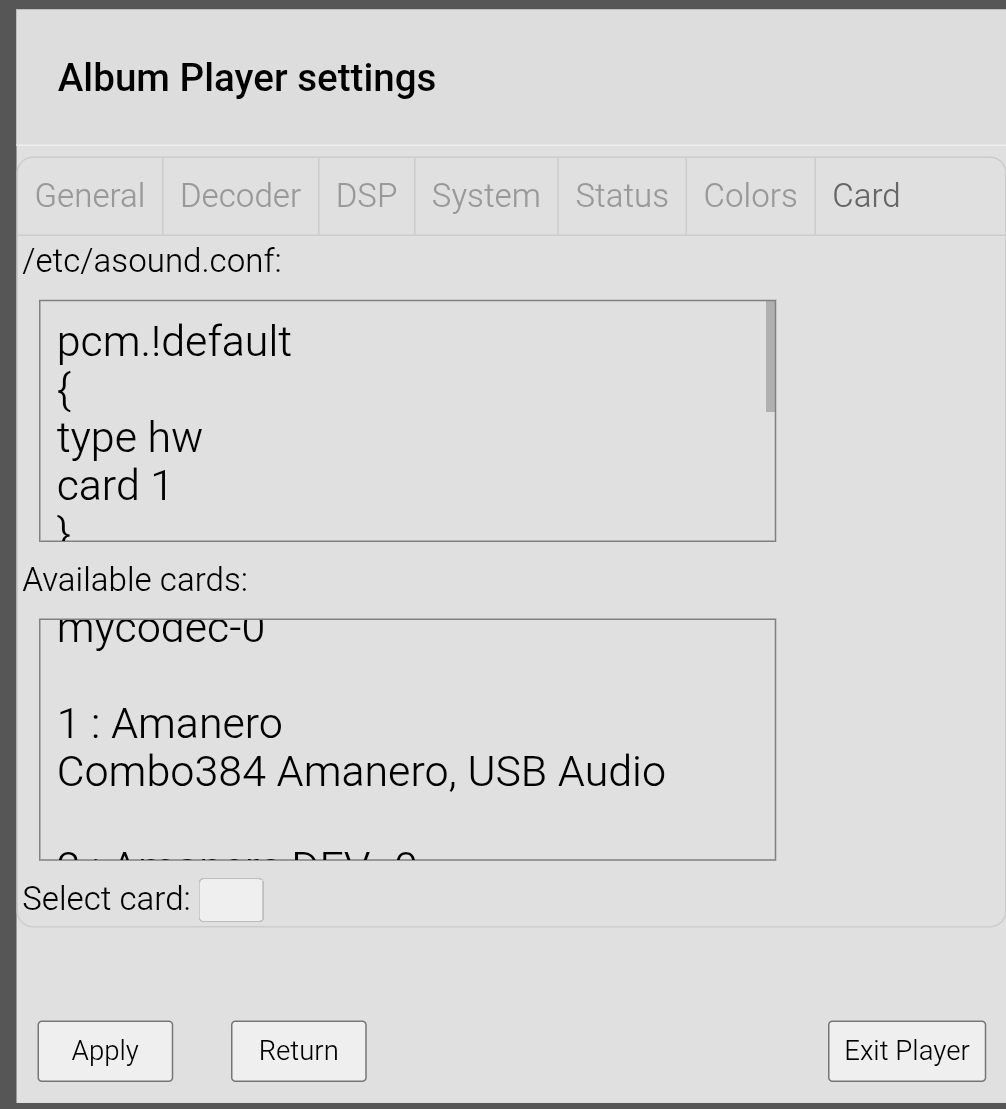Viewport: 1006px width, 1109px height.
Task: Click the asound.conf text box scrollbar thumb
Action: [x=770, y=356]
